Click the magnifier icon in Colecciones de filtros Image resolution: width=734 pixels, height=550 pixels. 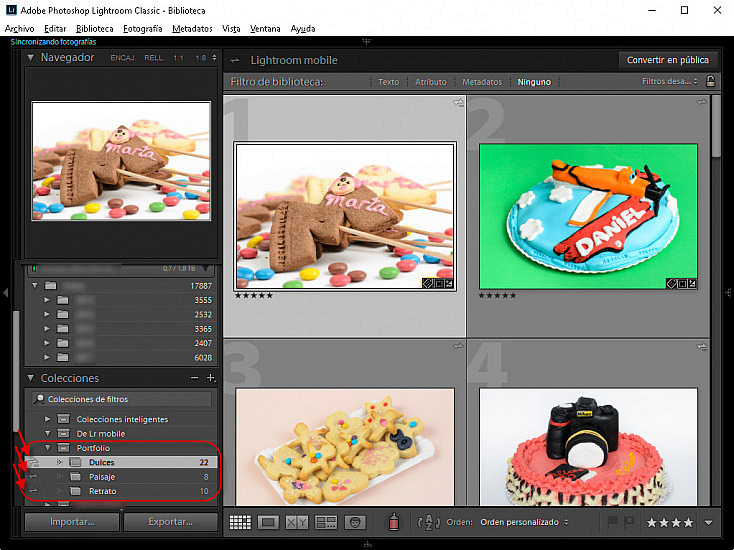click(40, 399)
